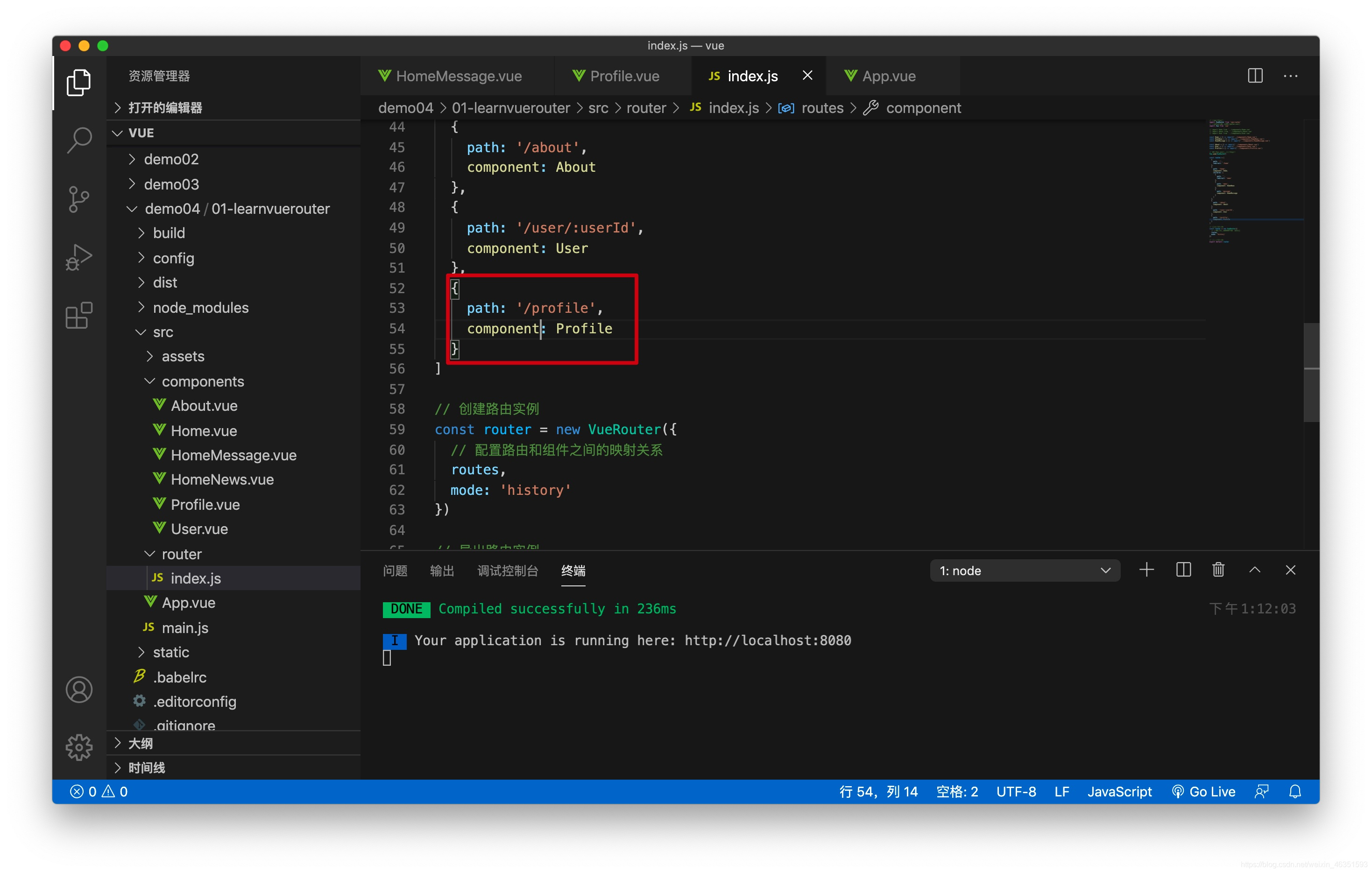Open the Explorer view in activity bar
Screen dimensions: 1372x873
(78, 83)
